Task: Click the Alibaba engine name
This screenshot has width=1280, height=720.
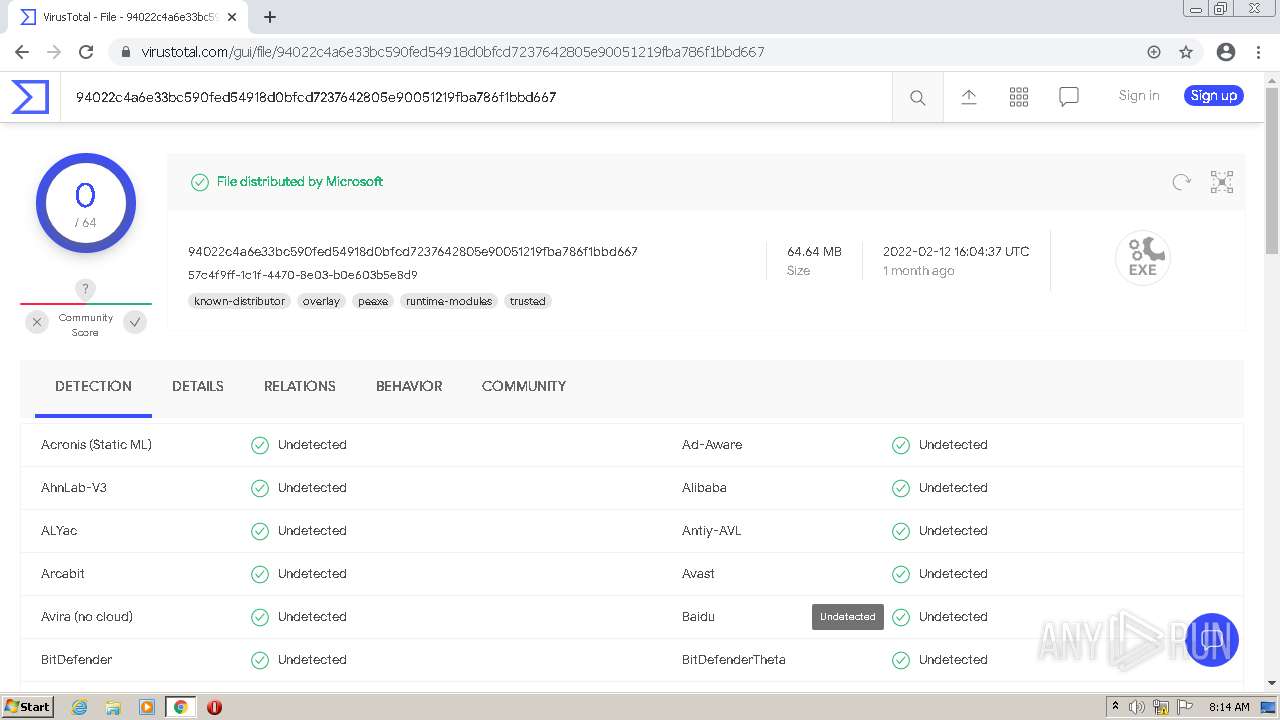Action: click(x=704, y=488)
